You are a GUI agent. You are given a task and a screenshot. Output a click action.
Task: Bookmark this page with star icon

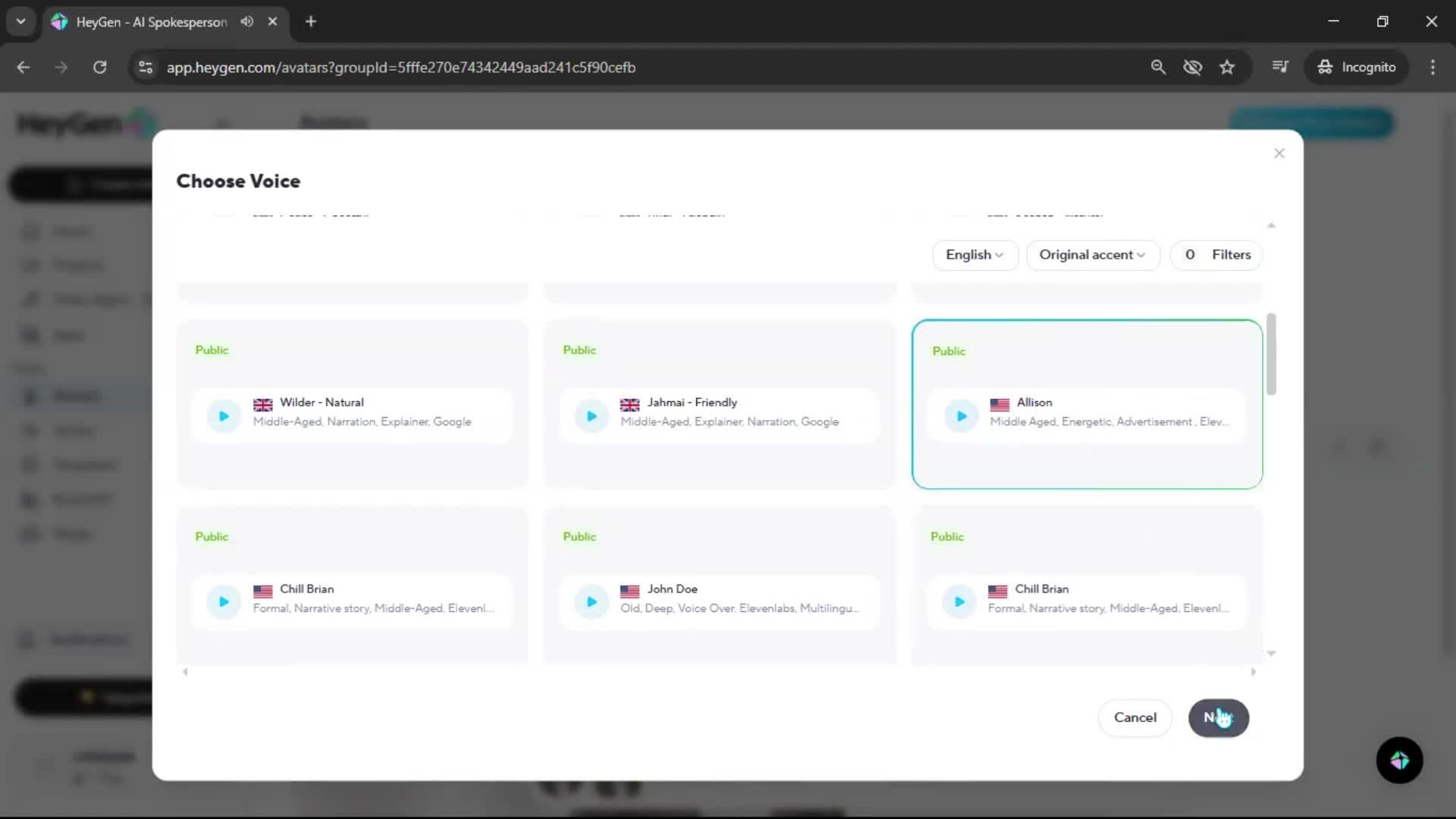[1227, 67]
